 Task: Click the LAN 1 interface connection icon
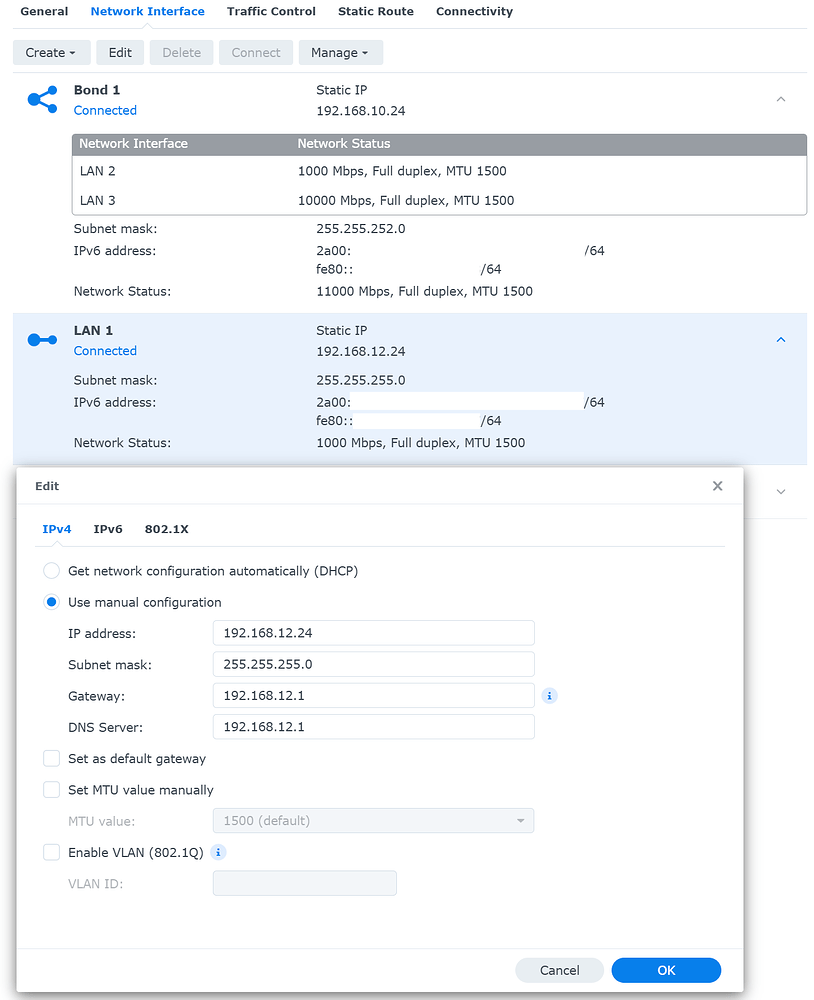(42, 340)
